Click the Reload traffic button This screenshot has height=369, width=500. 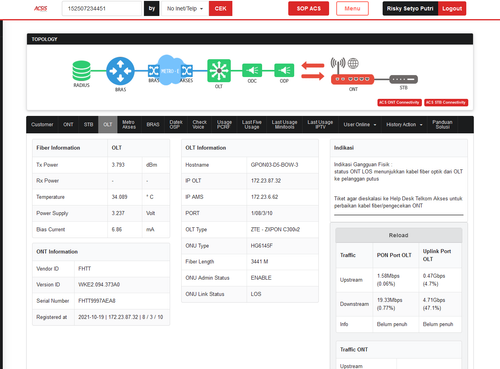click(398, 235)
